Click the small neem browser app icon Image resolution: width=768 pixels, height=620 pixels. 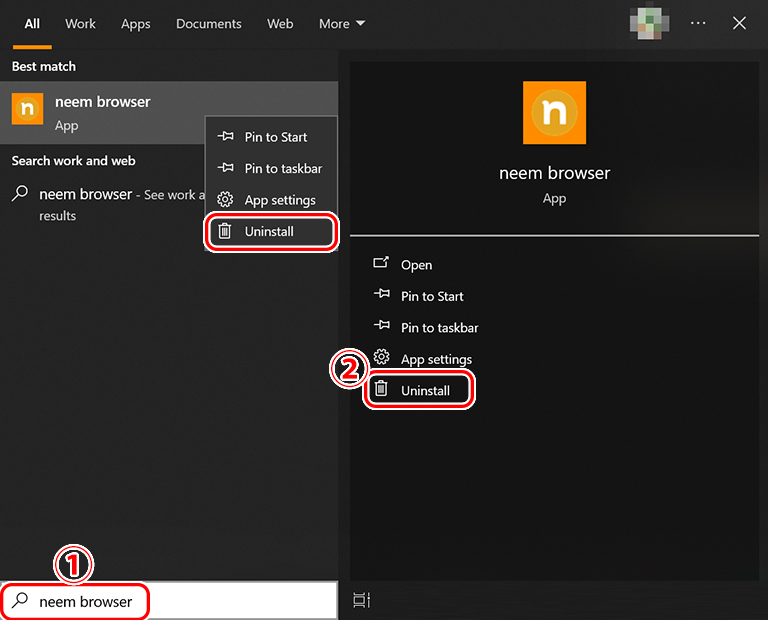coord(27,109)
